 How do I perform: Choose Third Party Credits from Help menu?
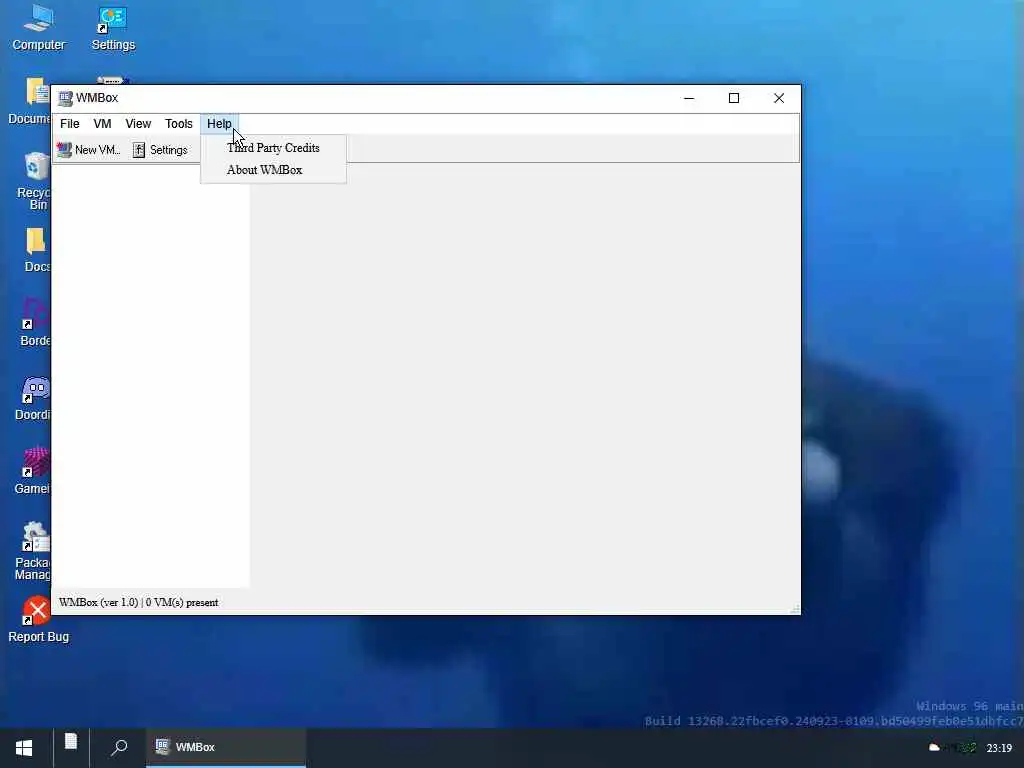[x=273, y=148]
